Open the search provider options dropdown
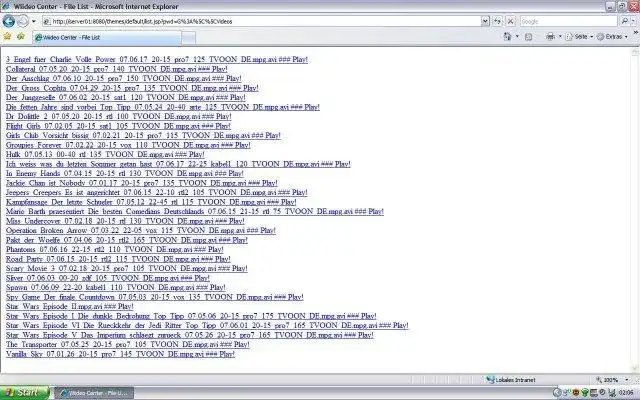The width and height of the screenshot is (640, 400). tap(634, 21)
